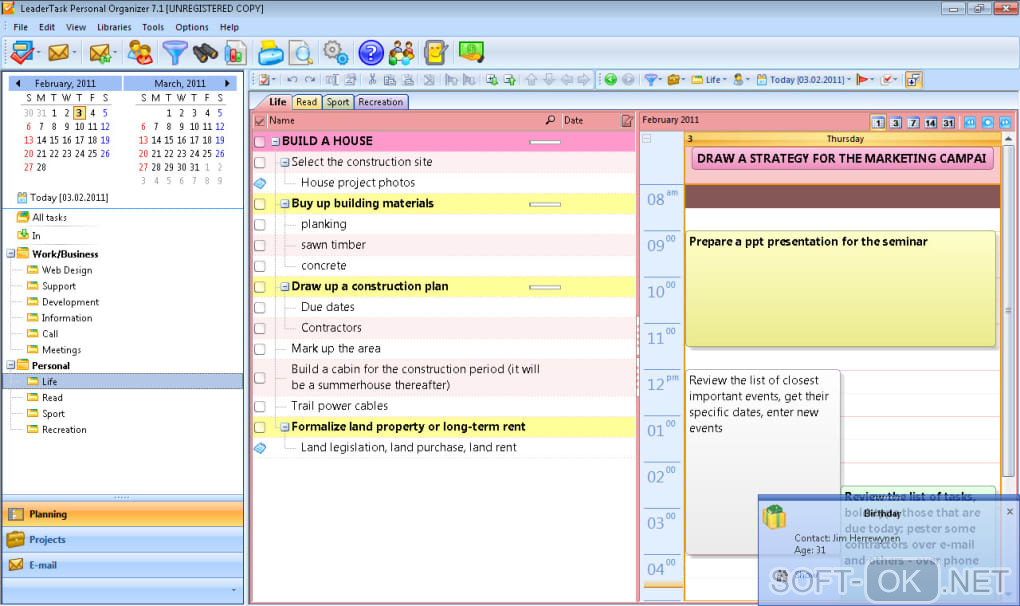The image size is (1020, 606).
Task: Select the Web Design folder in tree
Action: pos(67,270)
